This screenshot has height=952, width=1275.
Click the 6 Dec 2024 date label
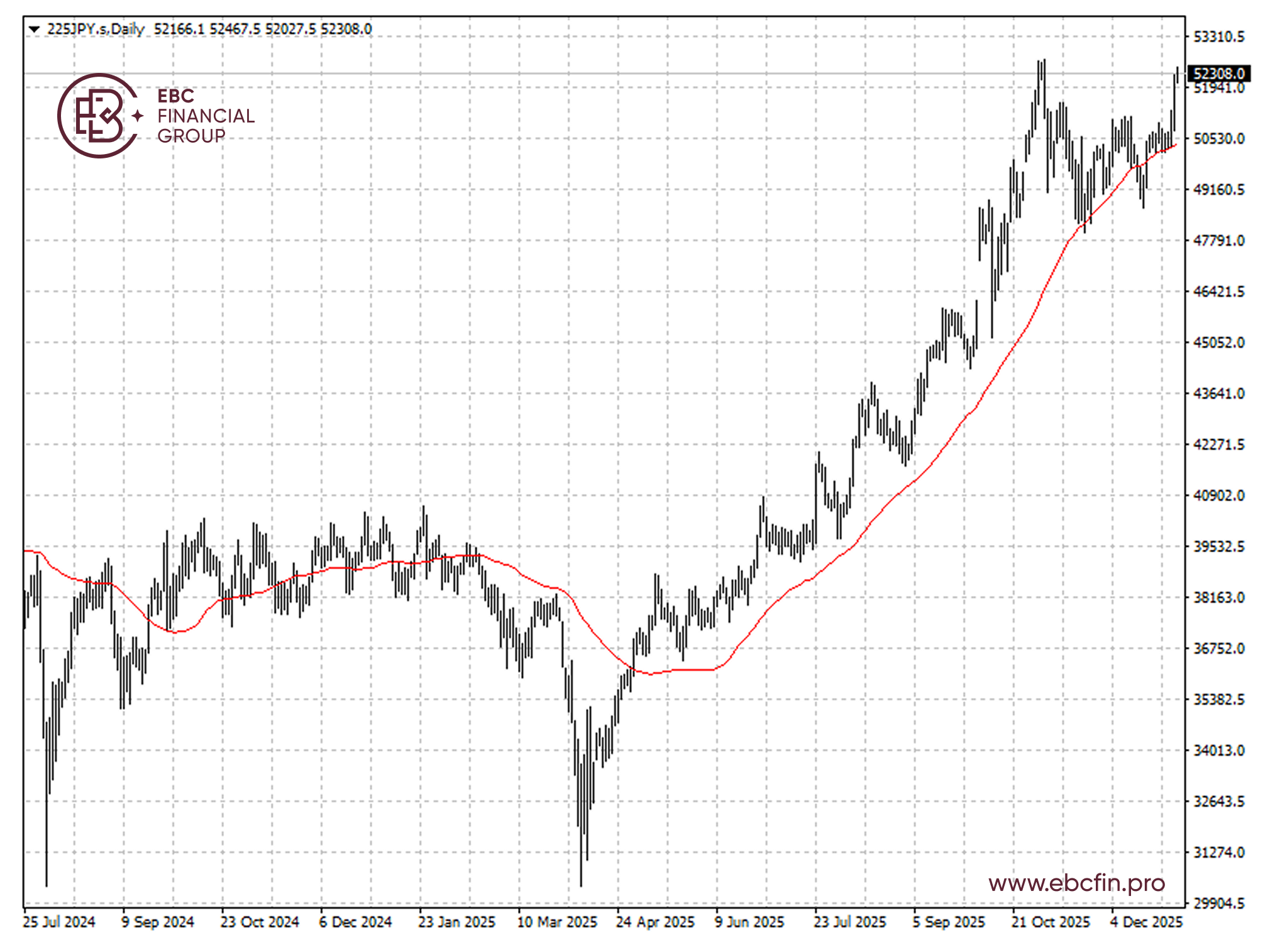click(x=355, y=922)
